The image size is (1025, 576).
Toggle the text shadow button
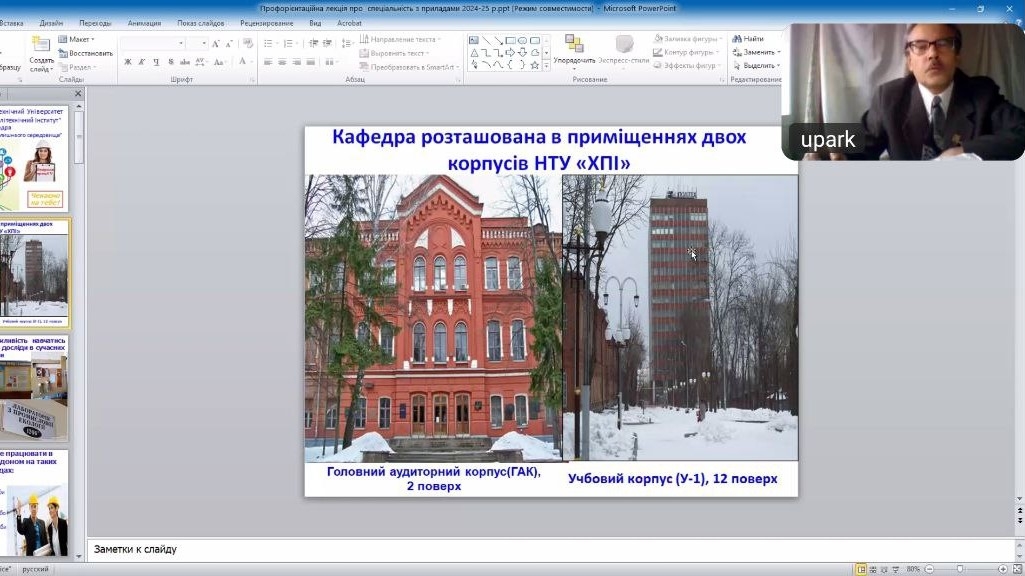pyautogui.click(x=169, y=62)
